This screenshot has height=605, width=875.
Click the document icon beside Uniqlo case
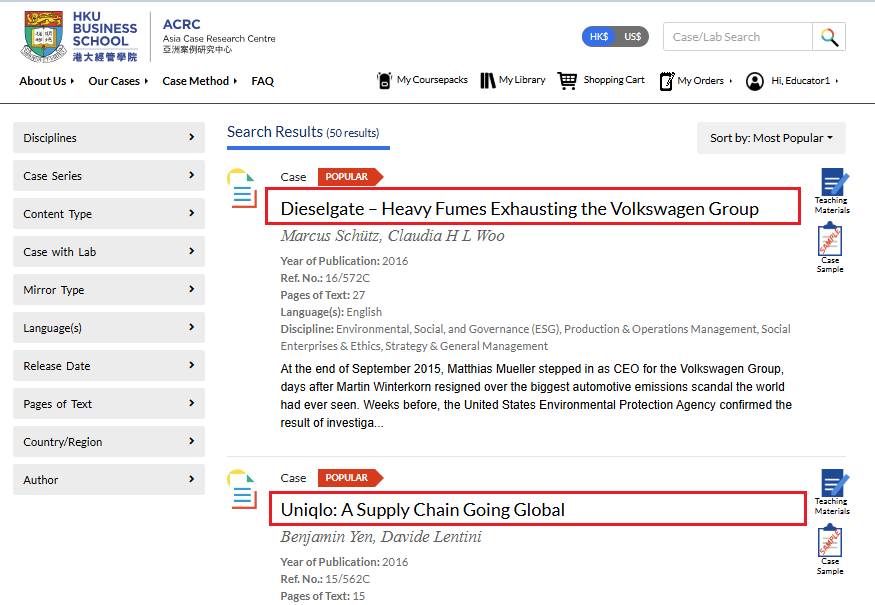(x=242, y=489)
